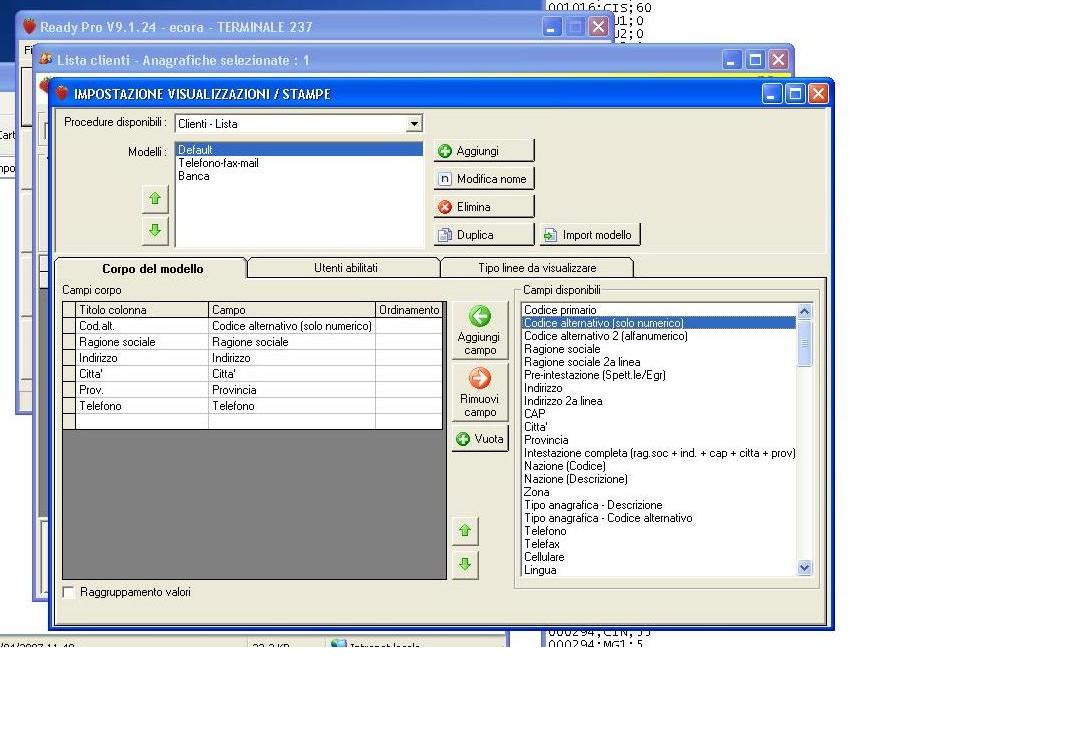Screen dimensions: 1079x734
Task: Select Lingua available field
Action: (658, 570)
